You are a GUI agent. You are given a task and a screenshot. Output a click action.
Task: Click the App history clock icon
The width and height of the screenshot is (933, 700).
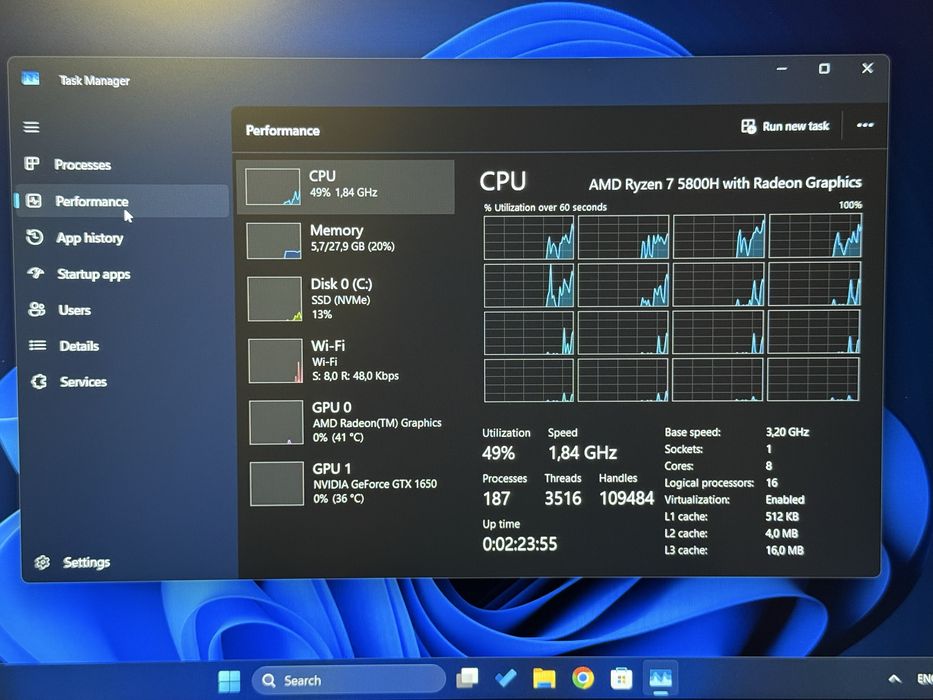(35, 238)
